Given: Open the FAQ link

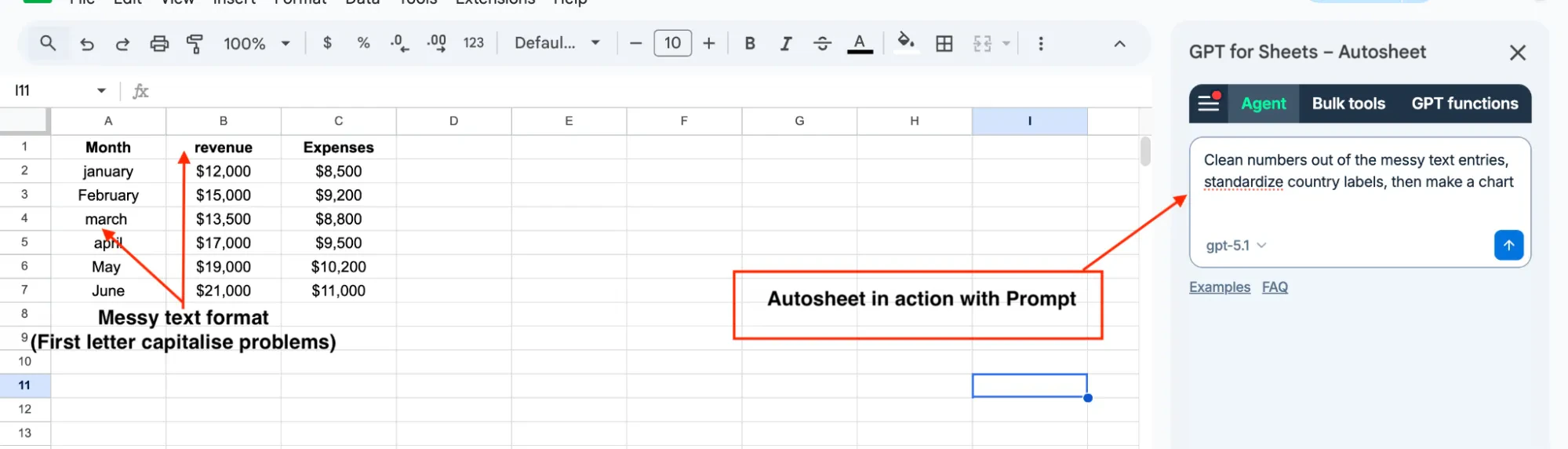Looking at the screenshot, I should pyautogui.click(x=1275, y=287).
